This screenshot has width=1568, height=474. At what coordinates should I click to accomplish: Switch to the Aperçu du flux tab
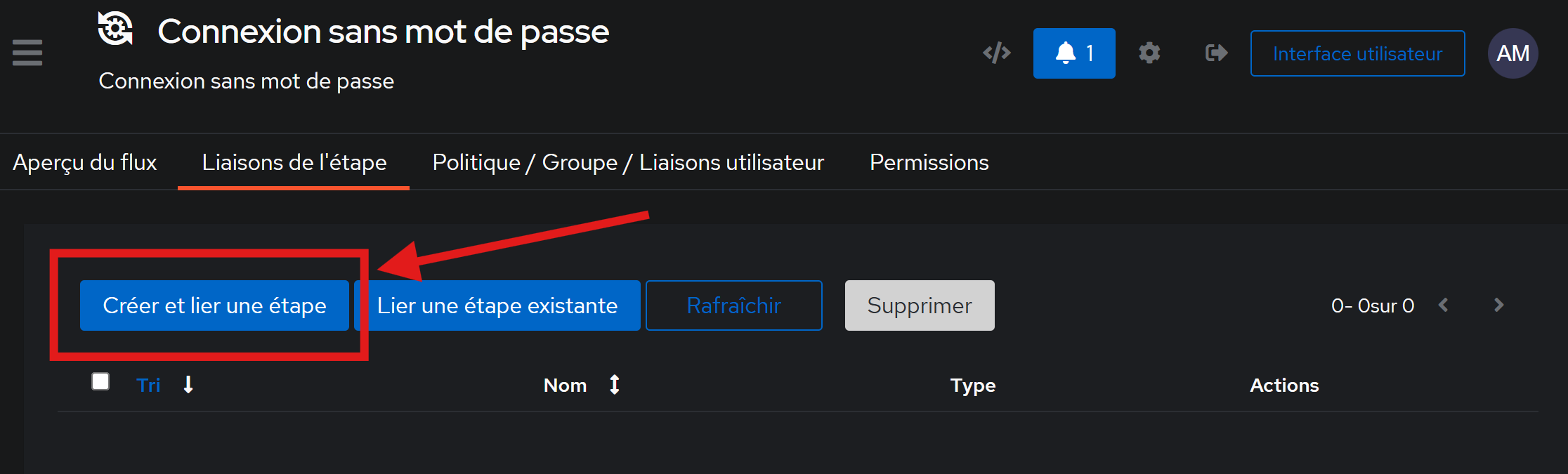85,162
